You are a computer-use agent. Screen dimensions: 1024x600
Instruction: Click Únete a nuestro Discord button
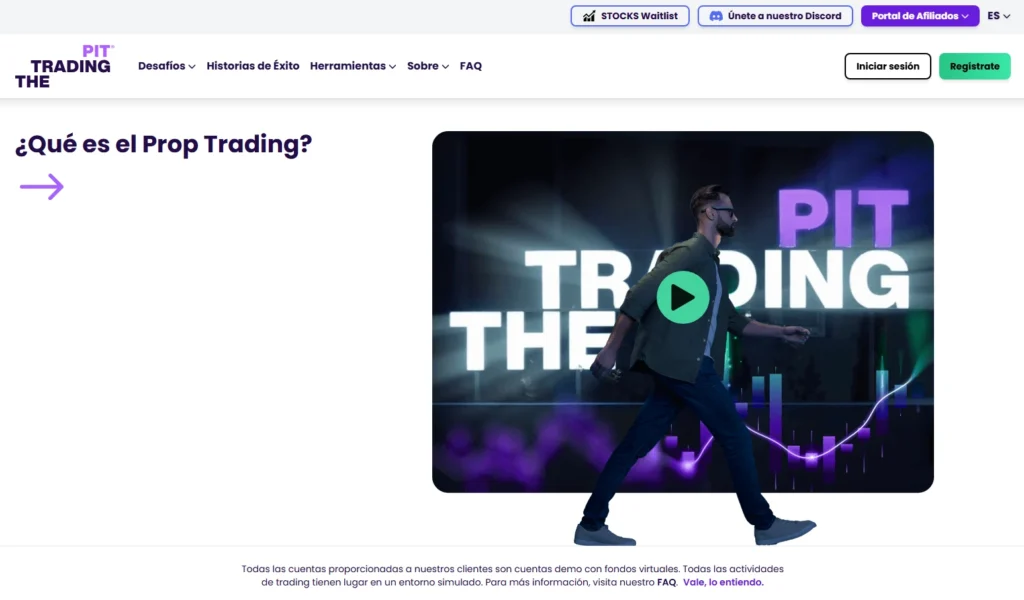tap(775, 16)
